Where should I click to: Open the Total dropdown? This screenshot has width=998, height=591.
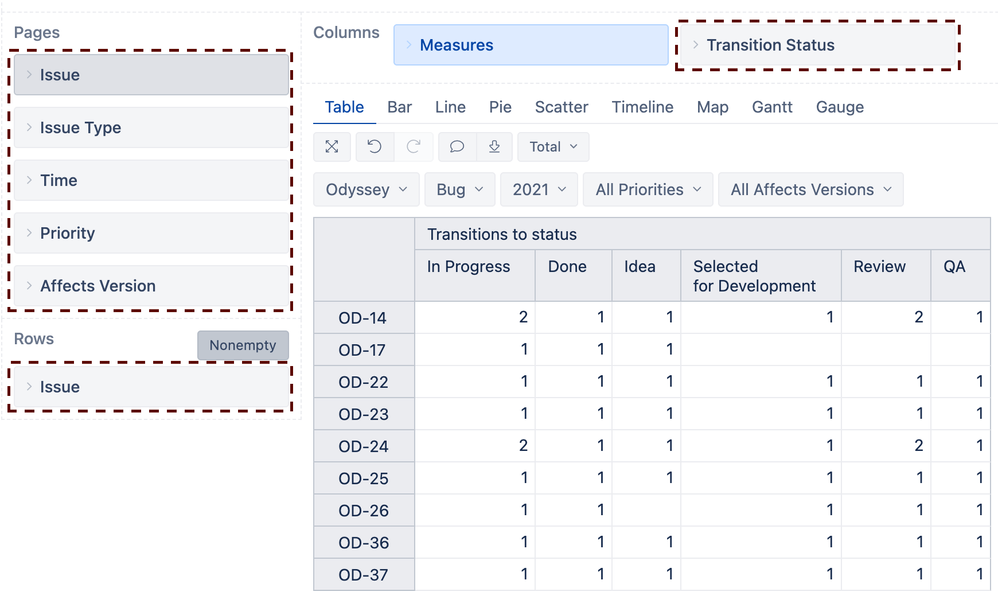[553, 146]
